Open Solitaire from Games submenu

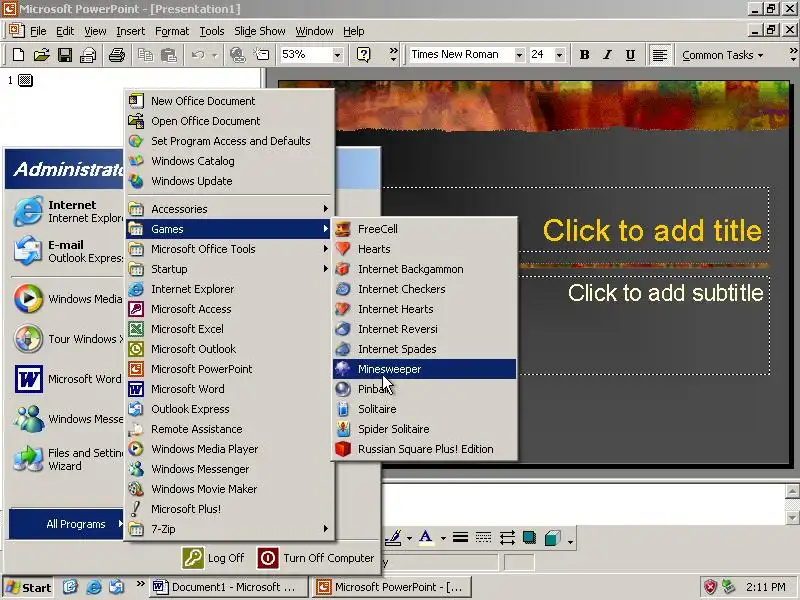pyautogui.click(x=424, y=409)
